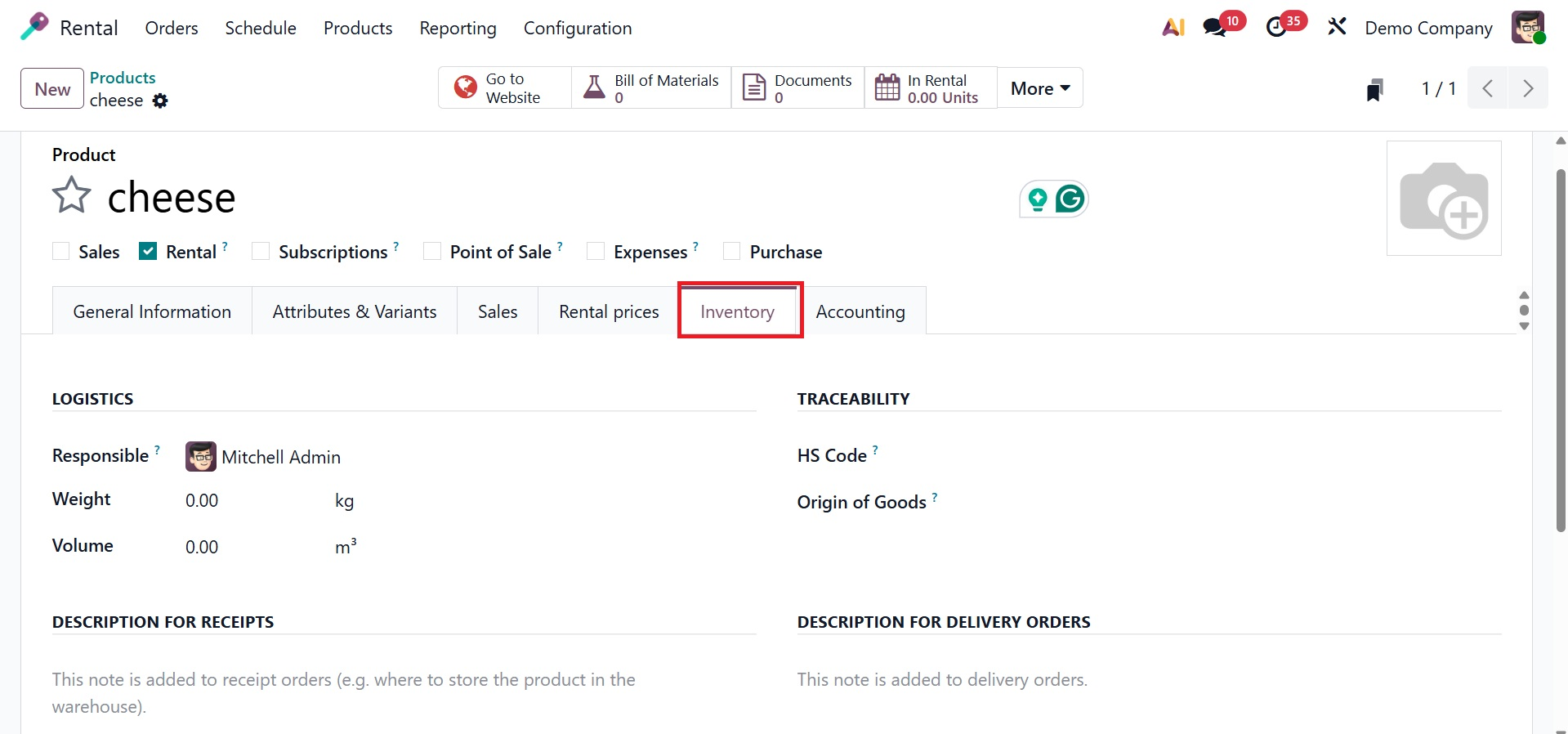
Task: Click the New button
Action: coord(52,89)
